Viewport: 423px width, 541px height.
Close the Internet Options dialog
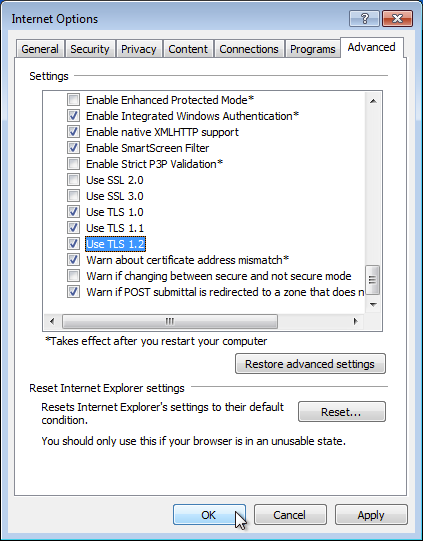pyautogui.click(x=397, y=19)
